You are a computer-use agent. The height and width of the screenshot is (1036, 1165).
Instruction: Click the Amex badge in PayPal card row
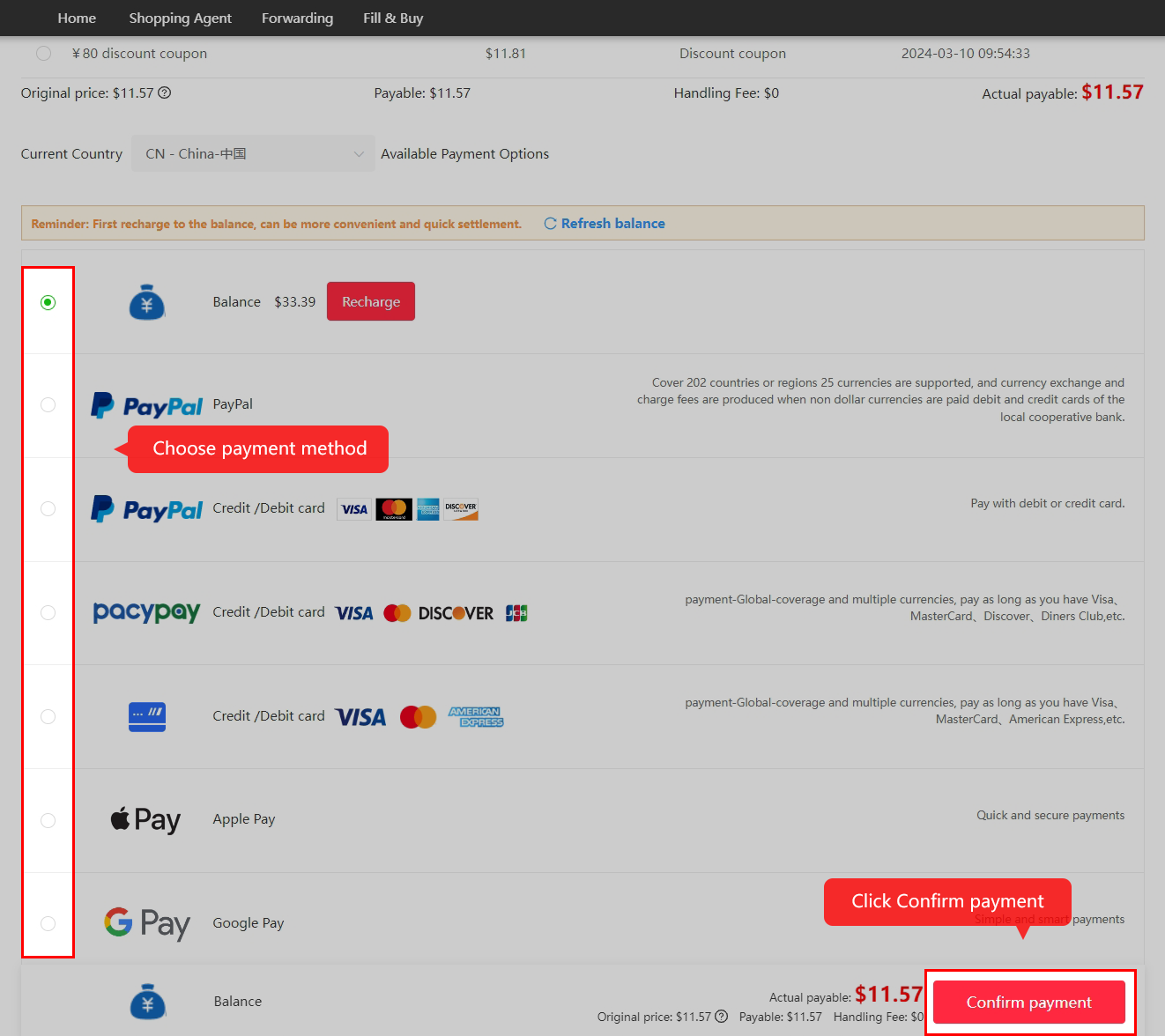[428, 509]
